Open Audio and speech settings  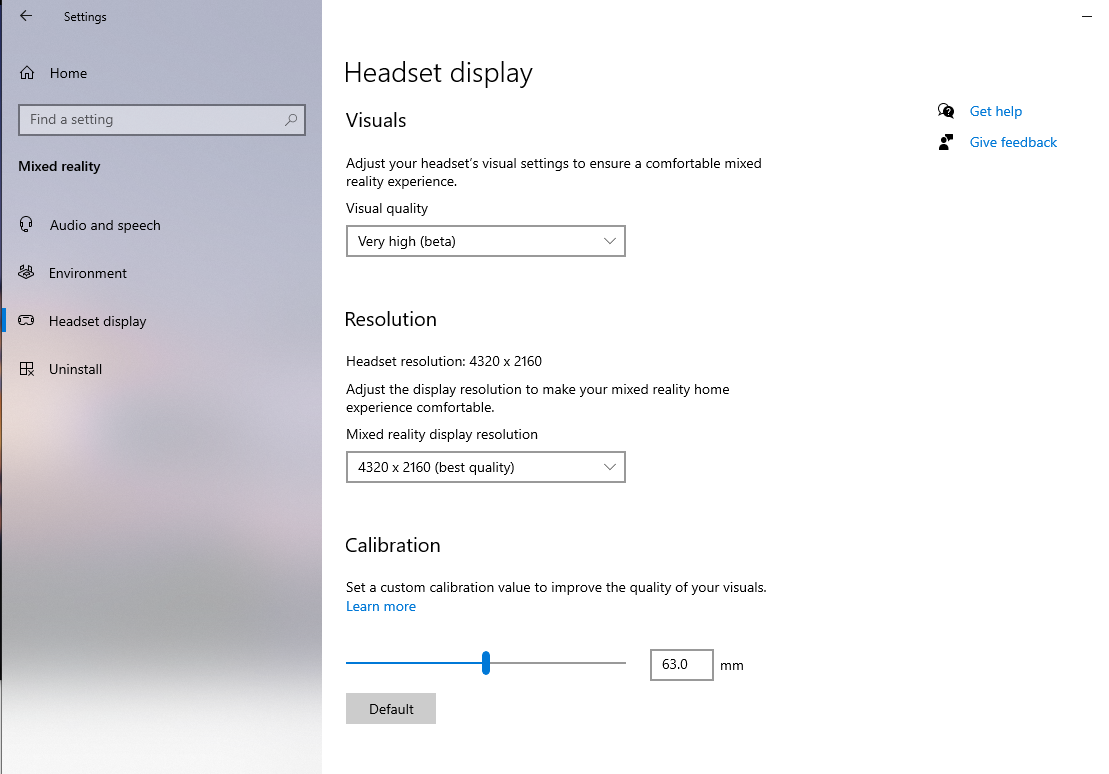(105, 225)
